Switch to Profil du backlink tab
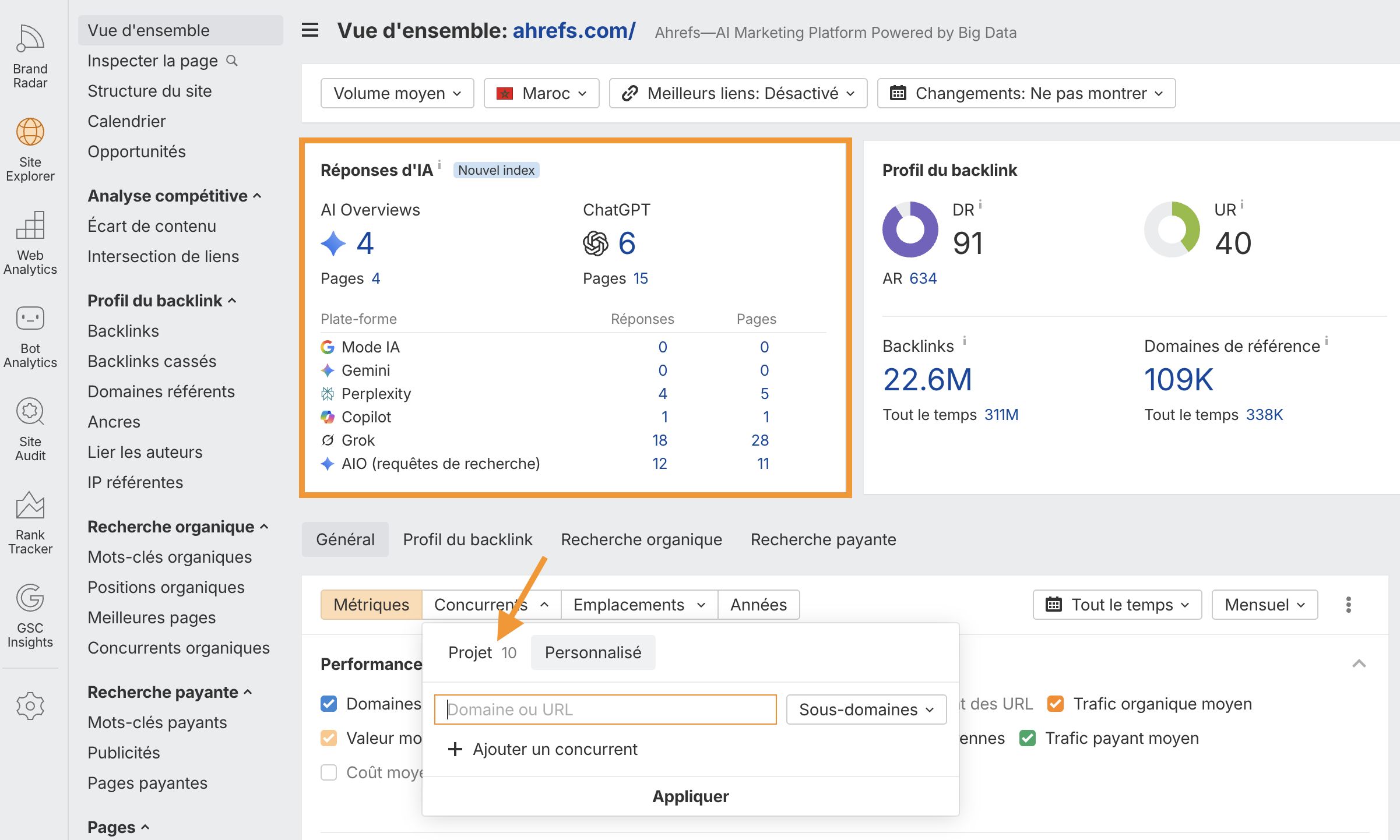This screenshot has height=840, width=1400. pyautogui.click(x=467, y=539)
